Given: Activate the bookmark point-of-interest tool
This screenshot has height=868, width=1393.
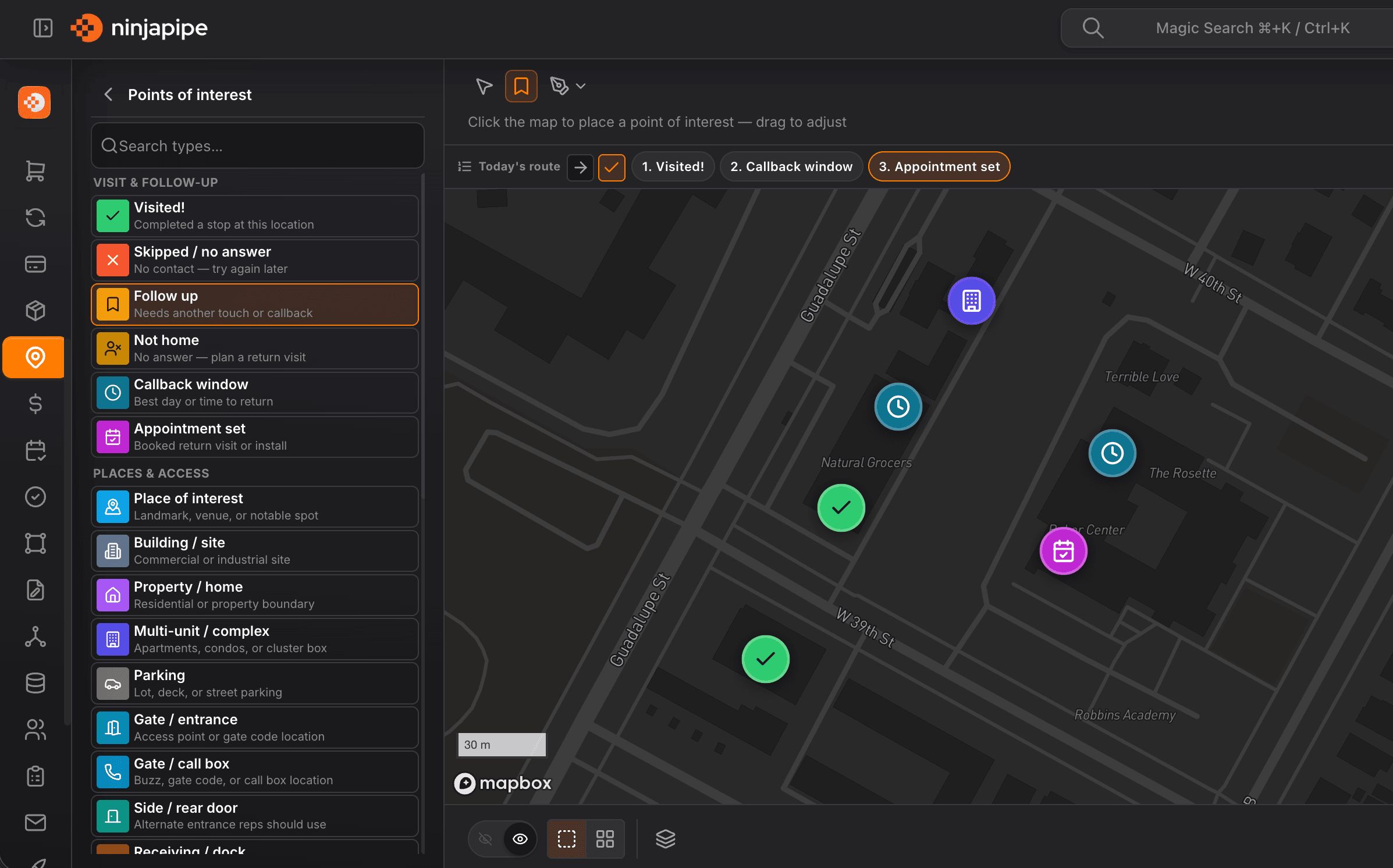Looking at the screenshot, I should [x=521, y=86].
